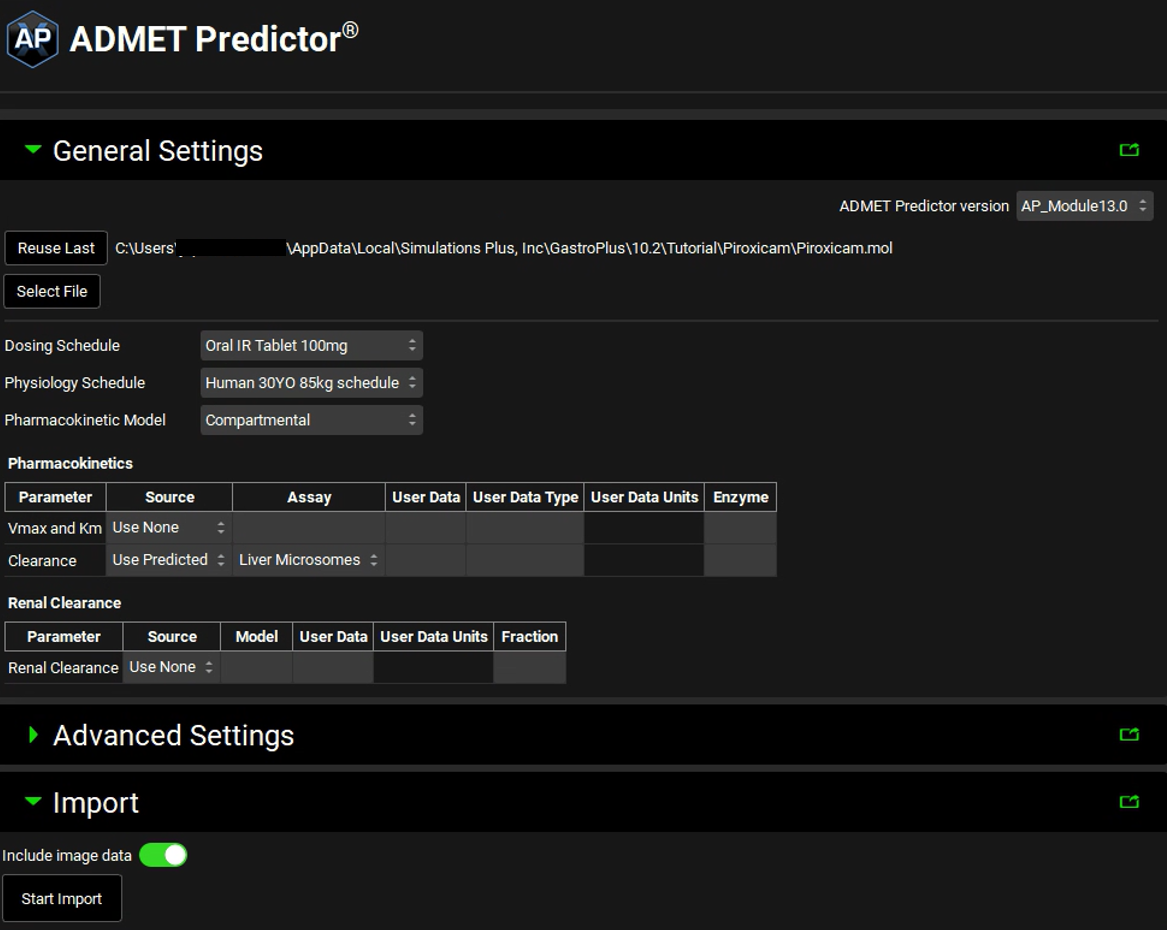Click the green pop-out icon for Advanced Settings

pyautogui.click(x=1129, y=735)
